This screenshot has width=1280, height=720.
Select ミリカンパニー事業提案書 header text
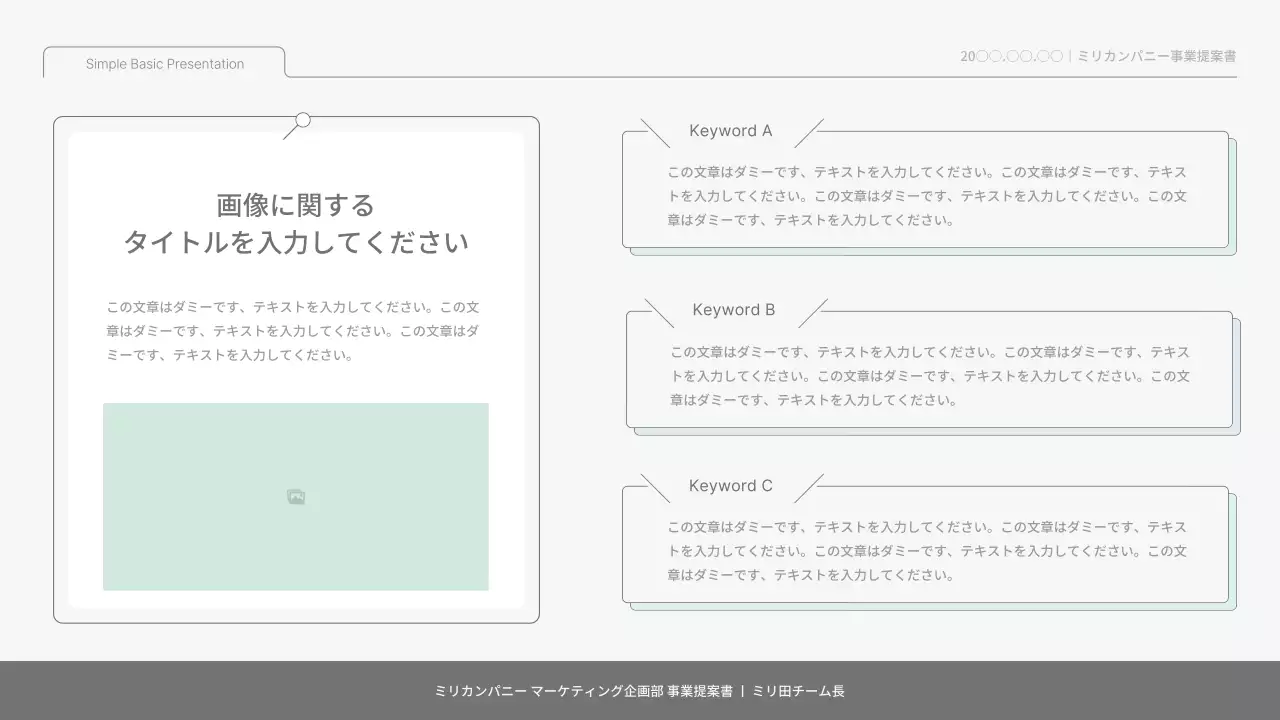coord(1156,56)
